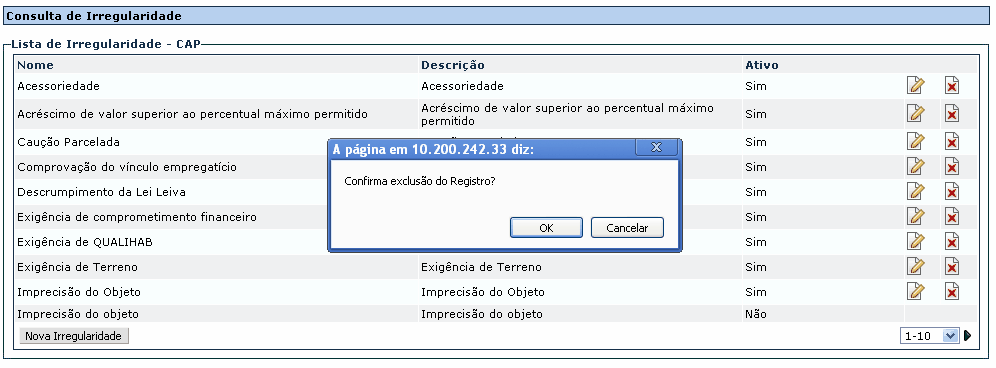
Task: Open edit icon for Exigência de QUALIHAB
Action: pos(915,242)
